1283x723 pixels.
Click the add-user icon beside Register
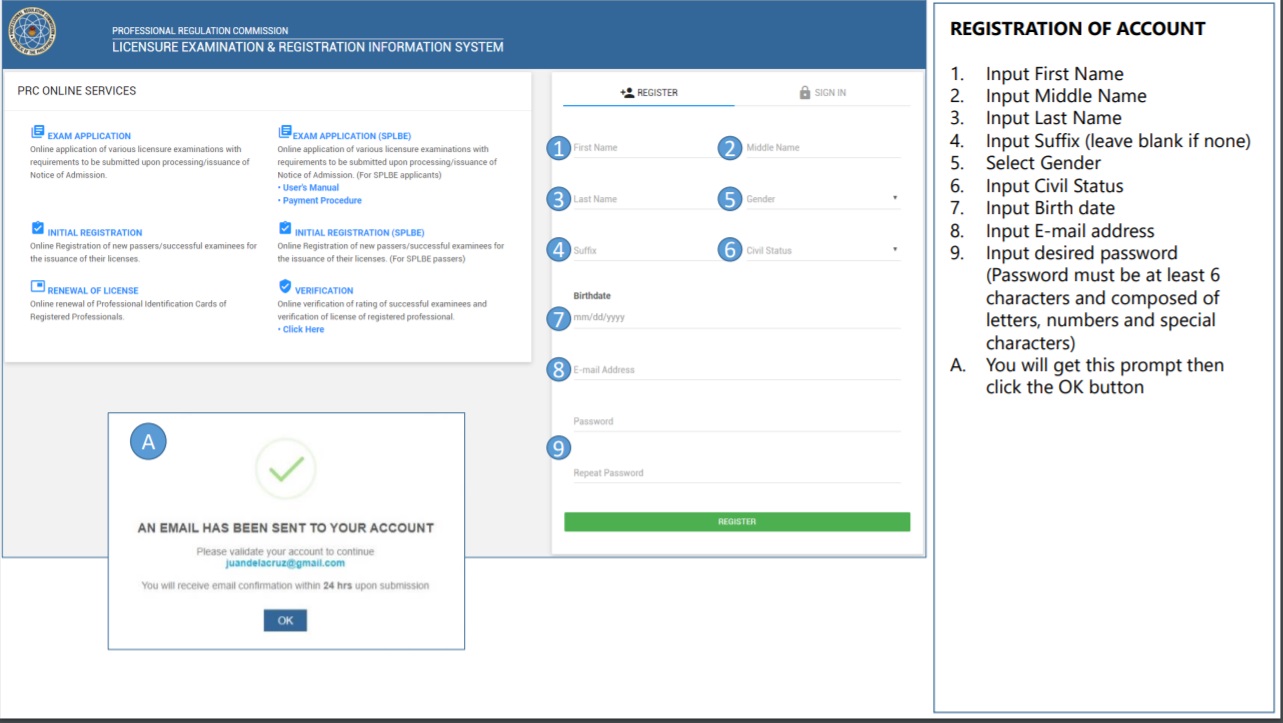click(627, 92)
